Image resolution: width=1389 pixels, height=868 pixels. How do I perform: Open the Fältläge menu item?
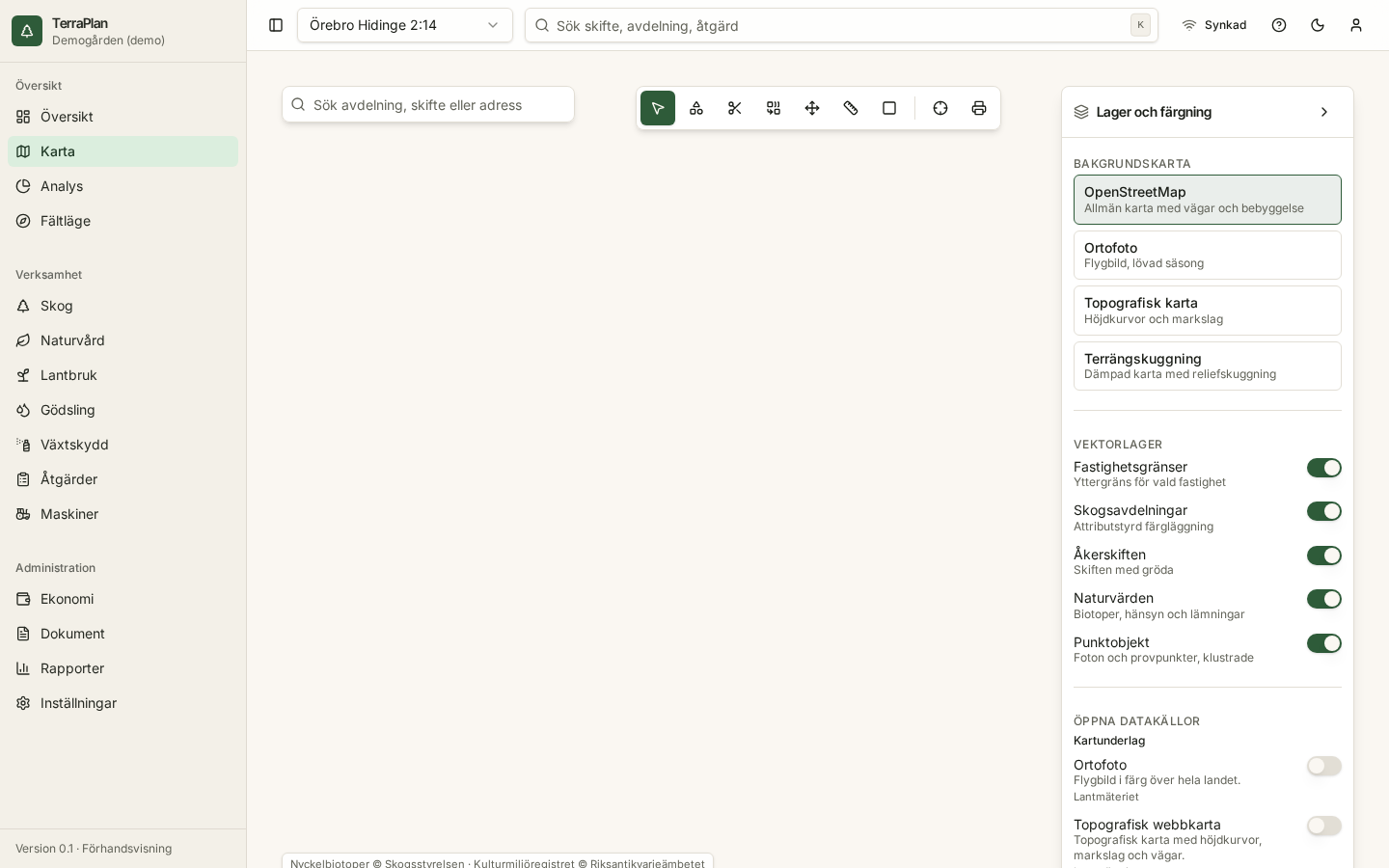[x=123, y=221]
